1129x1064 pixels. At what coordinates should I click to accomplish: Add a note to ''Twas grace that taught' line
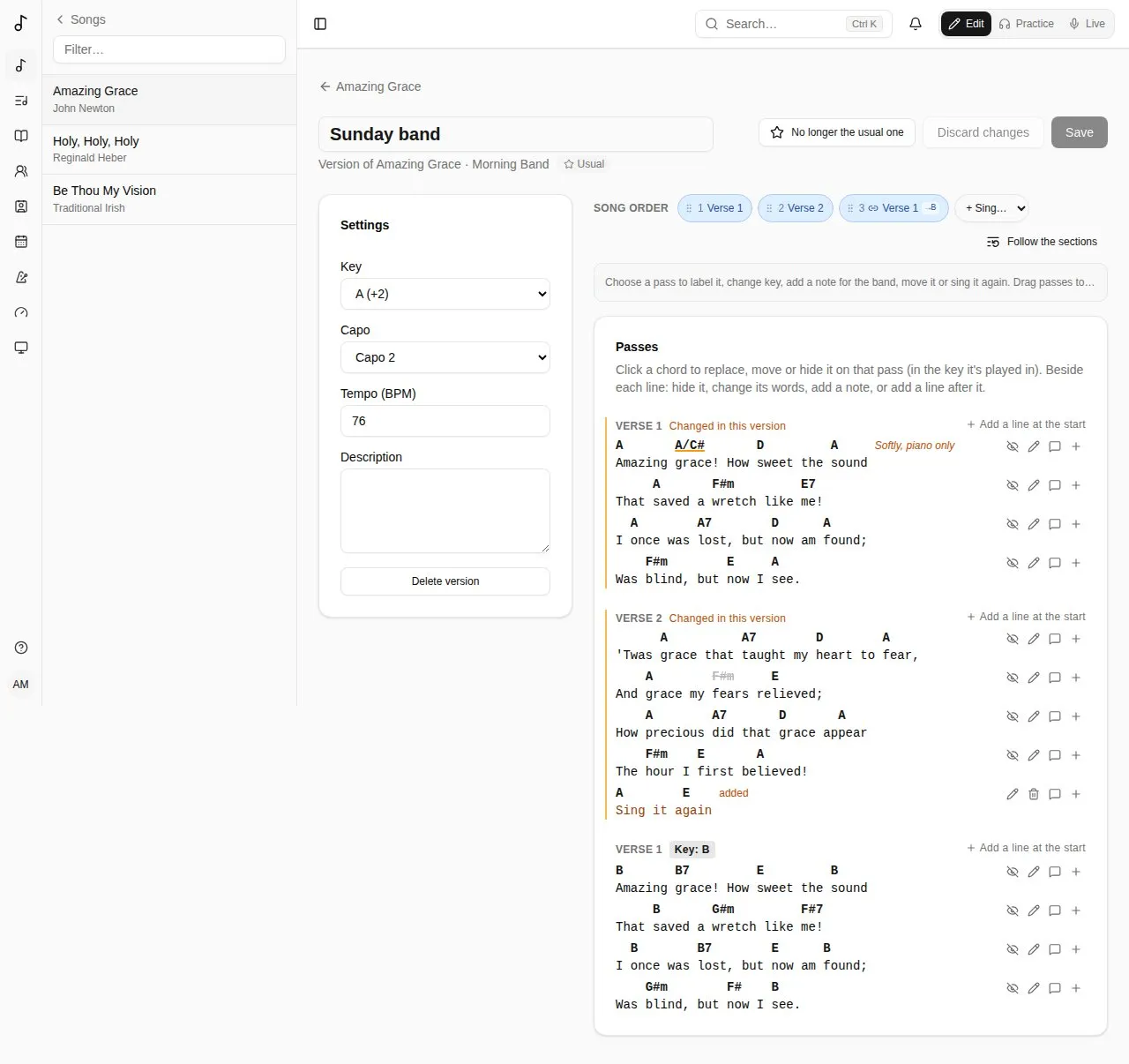tap(1055, 639)
